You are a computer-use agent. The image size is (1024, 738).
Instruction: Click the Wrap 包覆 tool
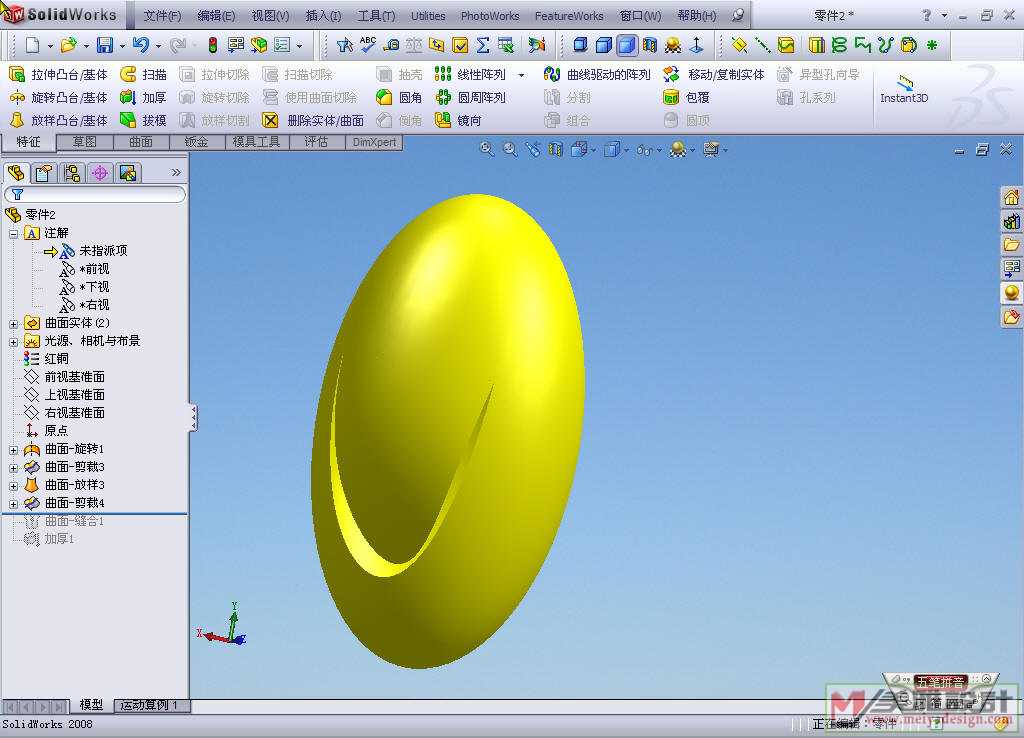click(x=686, y=97)
